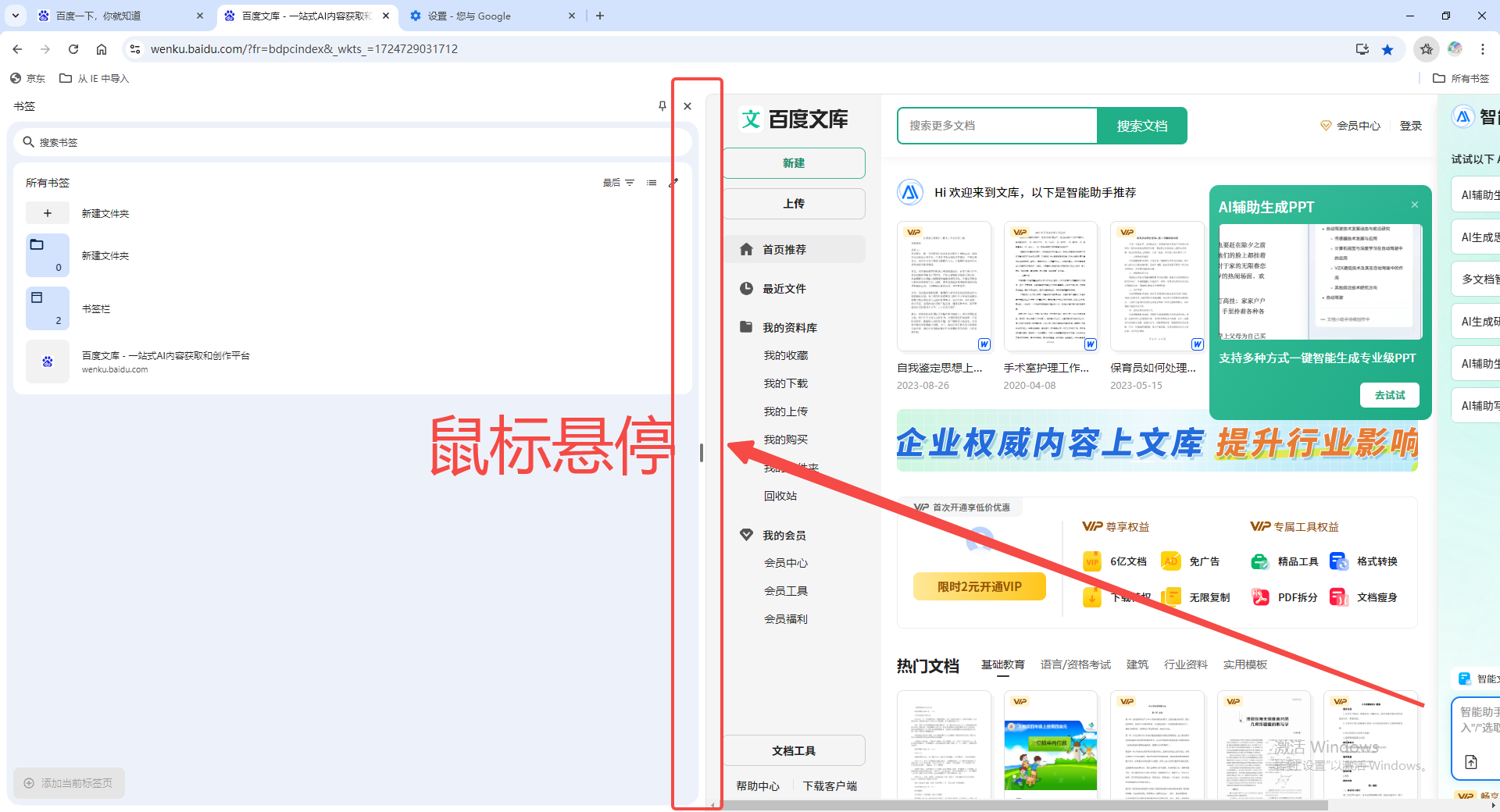
Task: Click 文档工具 button
Action: [x=794, y=750]
